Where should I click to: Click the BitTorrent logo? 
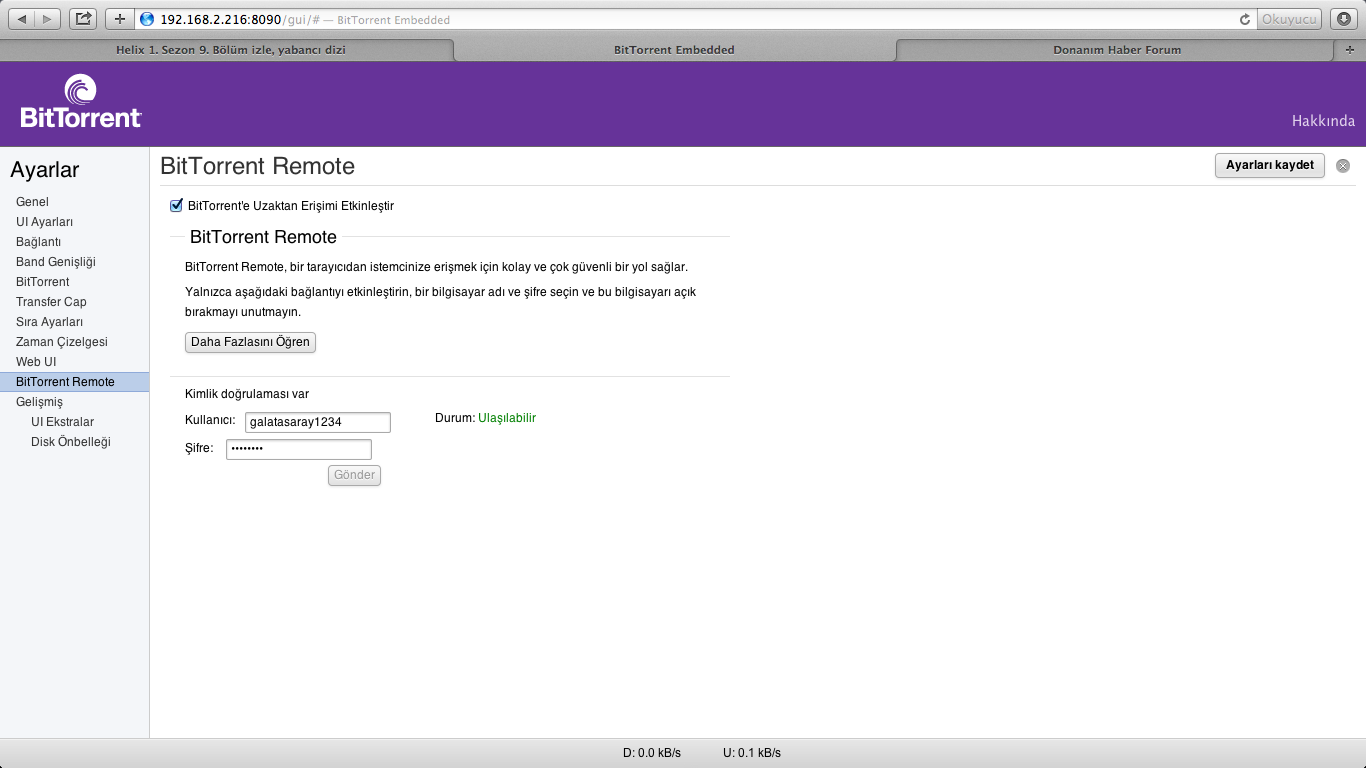coord(81,101)
